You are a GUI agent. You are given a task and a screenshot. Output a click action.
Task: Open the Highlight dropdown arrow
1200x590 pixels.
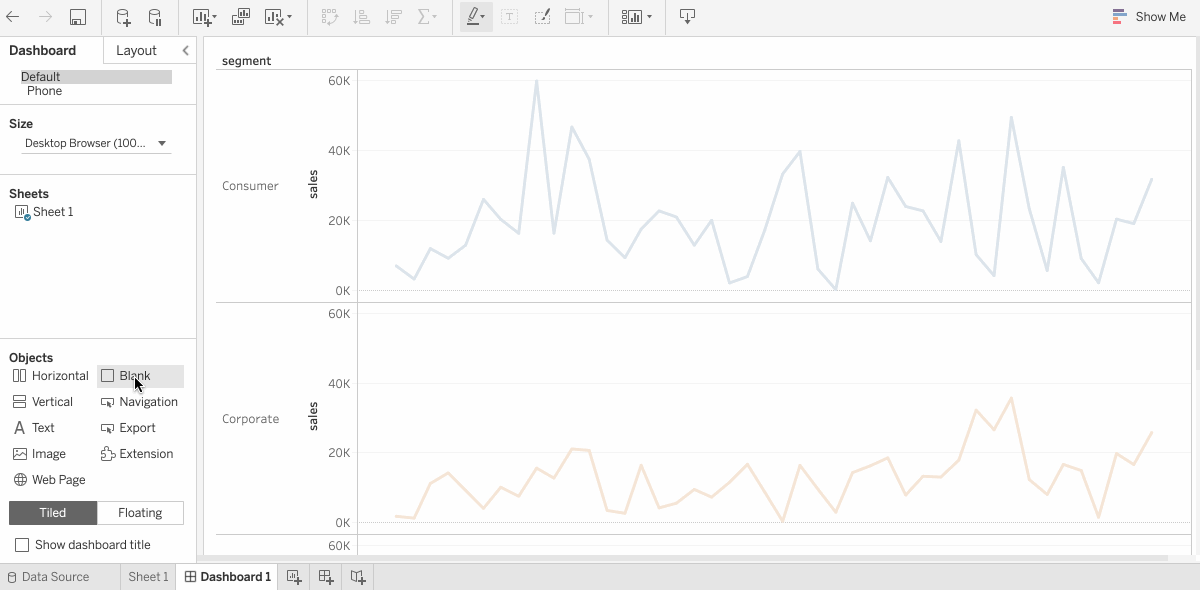click(484, 17)
